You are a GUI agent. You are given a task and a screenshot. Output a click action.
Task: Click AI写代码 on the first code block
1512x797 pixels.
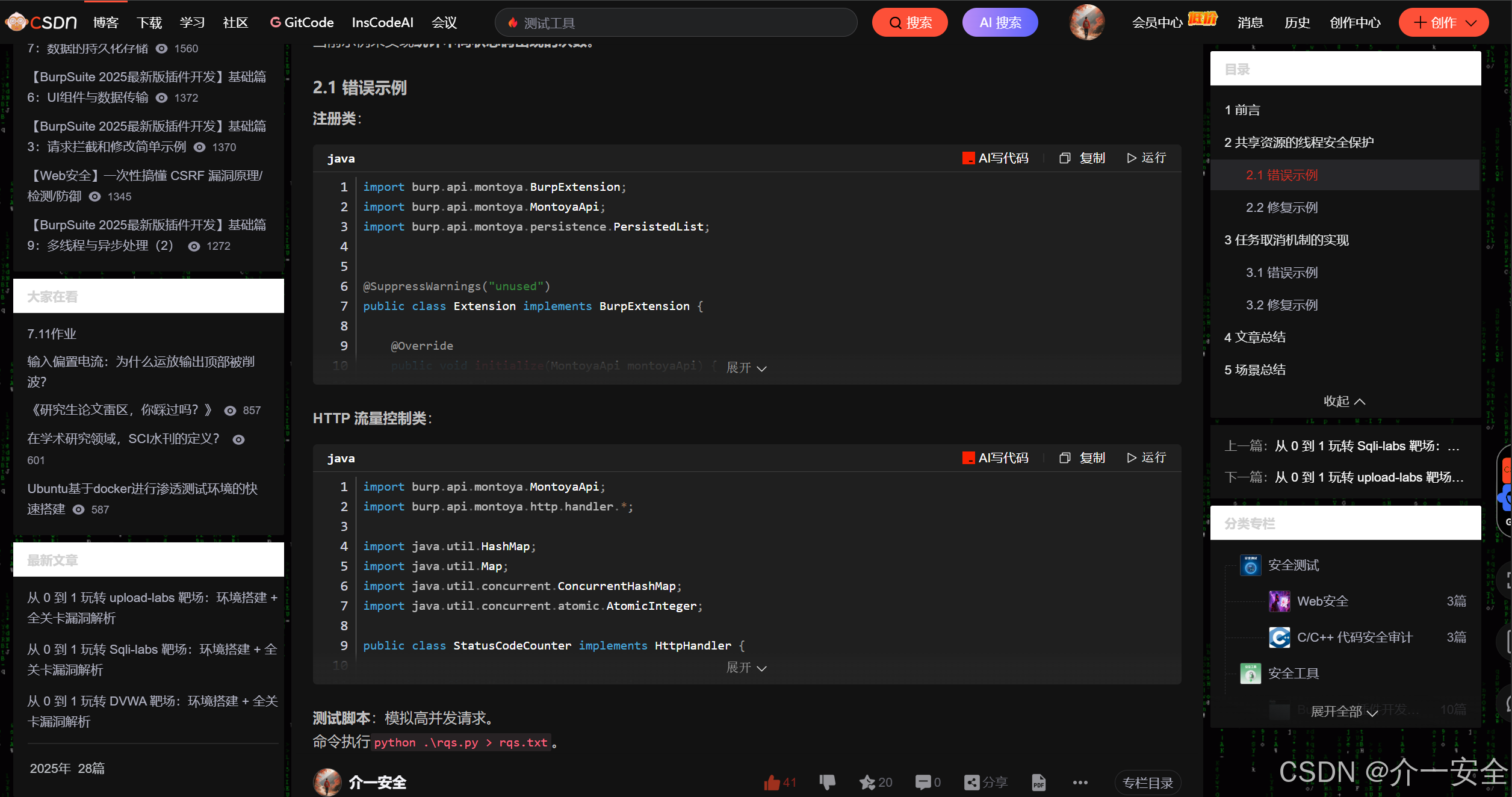pyautogui.click(x=996, y=158)
